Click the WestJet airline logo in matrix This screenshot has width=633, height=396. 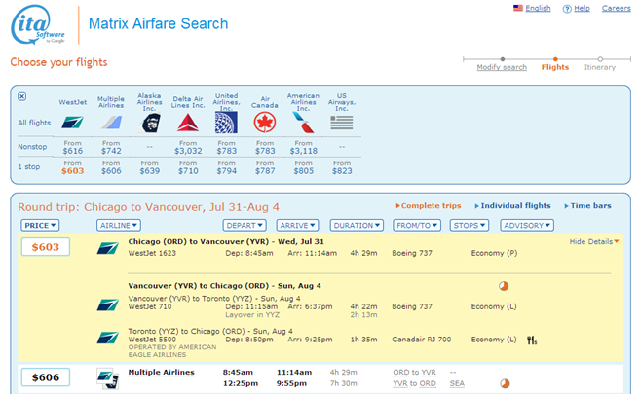coord(72,122)
